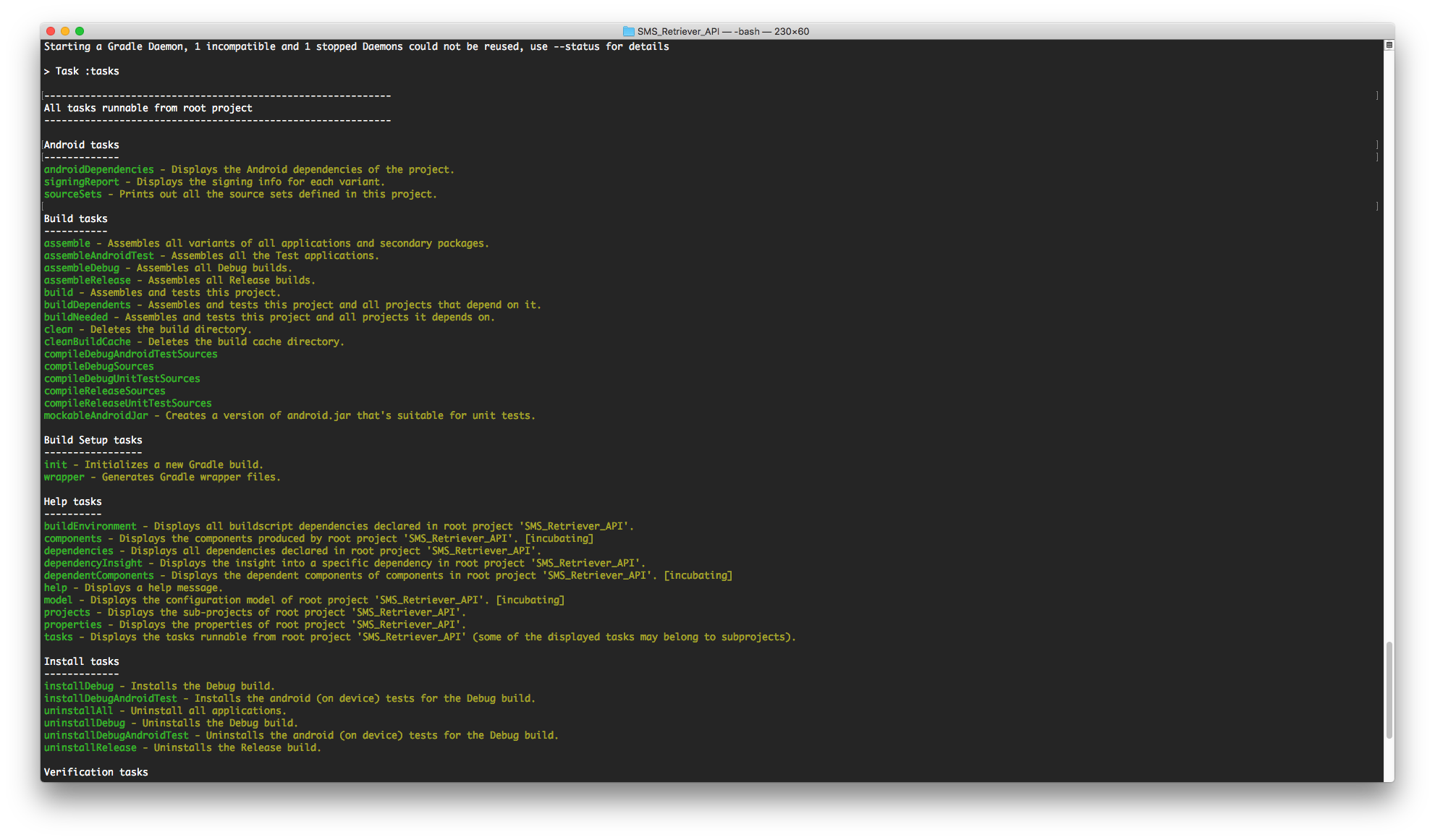
Task: Click the 'wrapper' task name
Action: [64, 477]
